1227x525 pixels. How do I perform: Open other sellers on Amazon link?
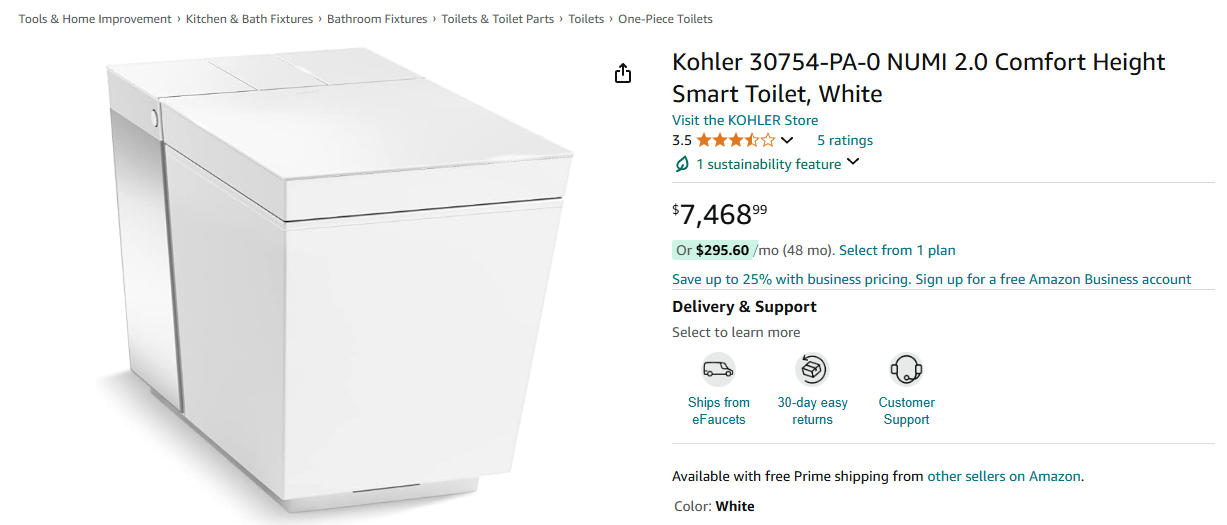[1003, 477]
